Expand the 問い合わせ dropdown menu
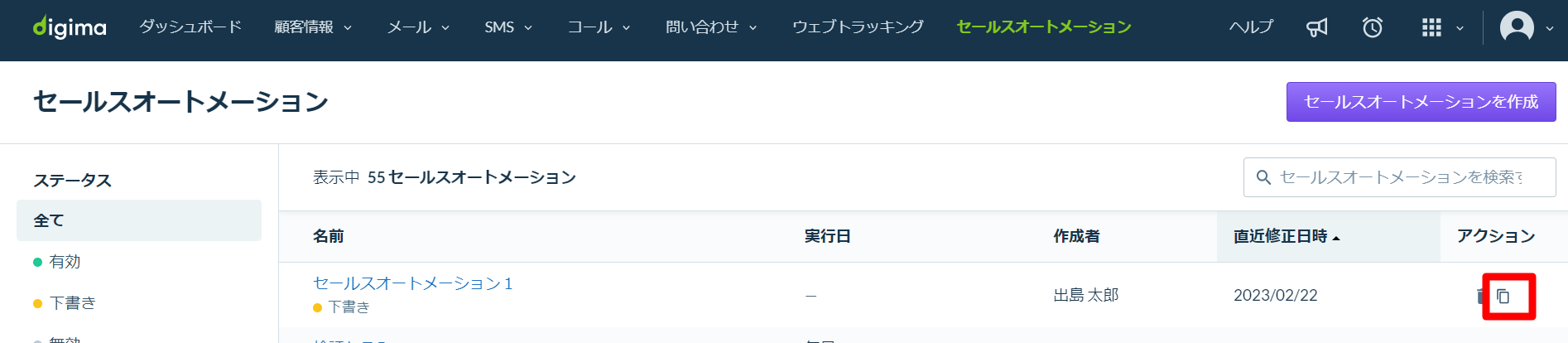 pyautogui.click(x=711, y=27)
